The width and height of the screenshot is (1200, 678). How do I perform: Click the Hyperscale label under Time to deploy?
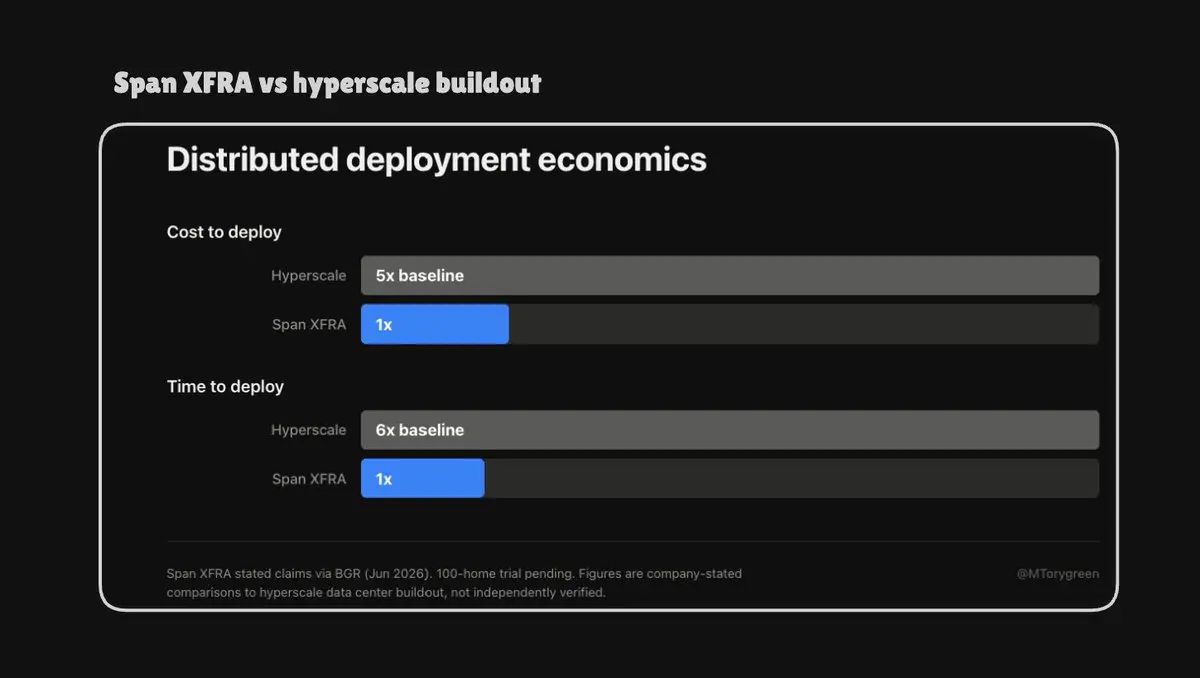(308, 430)
